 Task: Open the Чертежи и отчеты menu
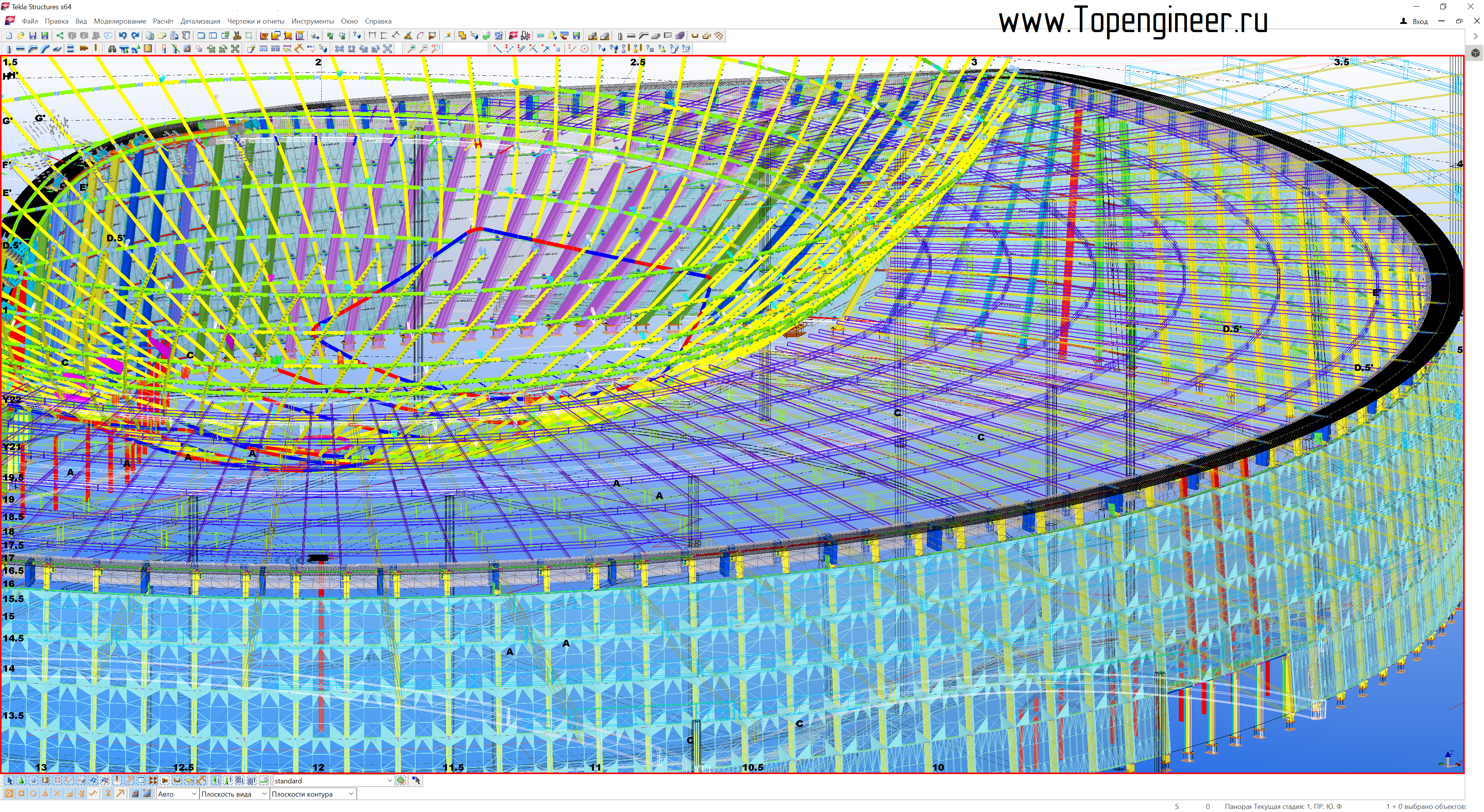pos(255,21)
